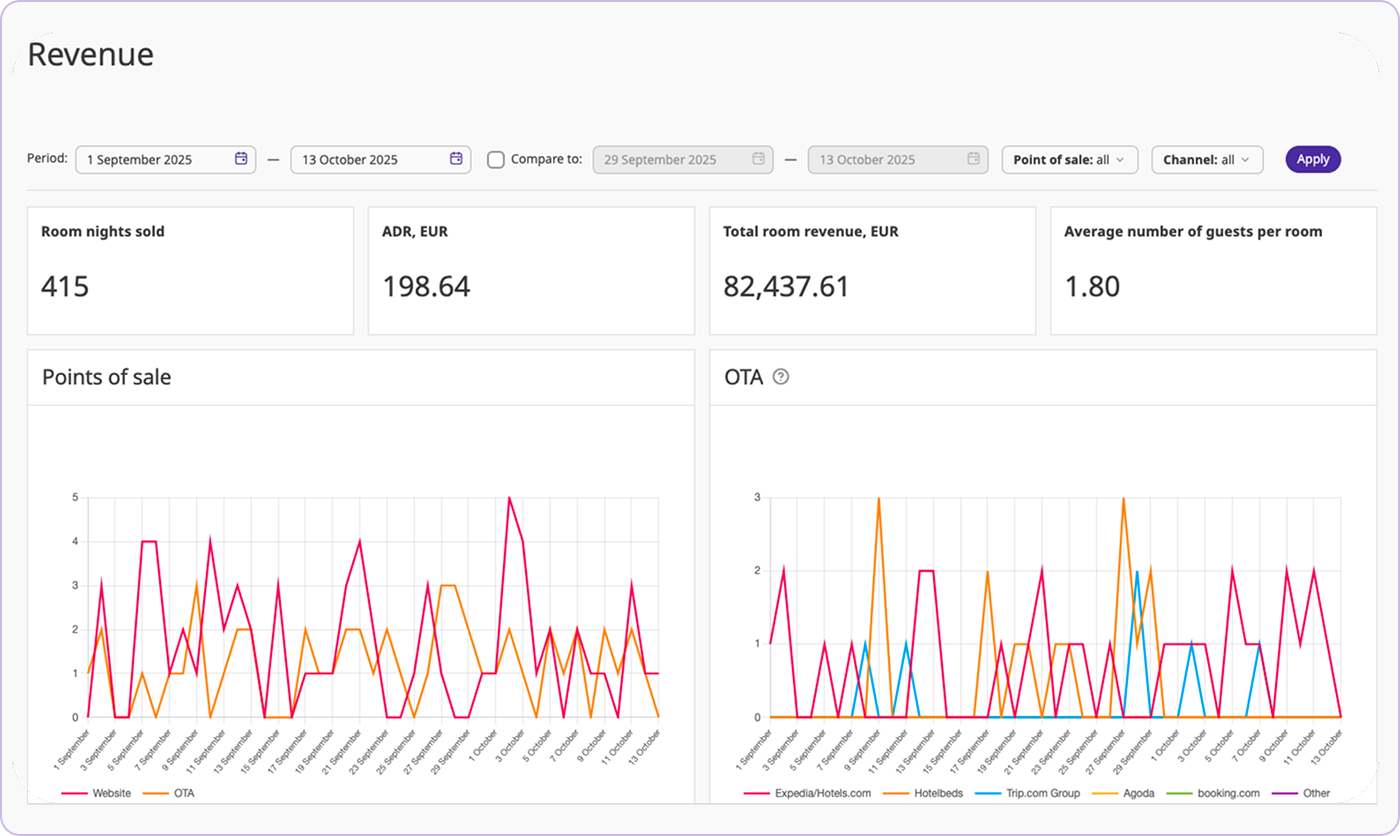1400x836 pixels.
Task: Click the calendar icon beside the comparison end date
Action: tap(972, 159)
